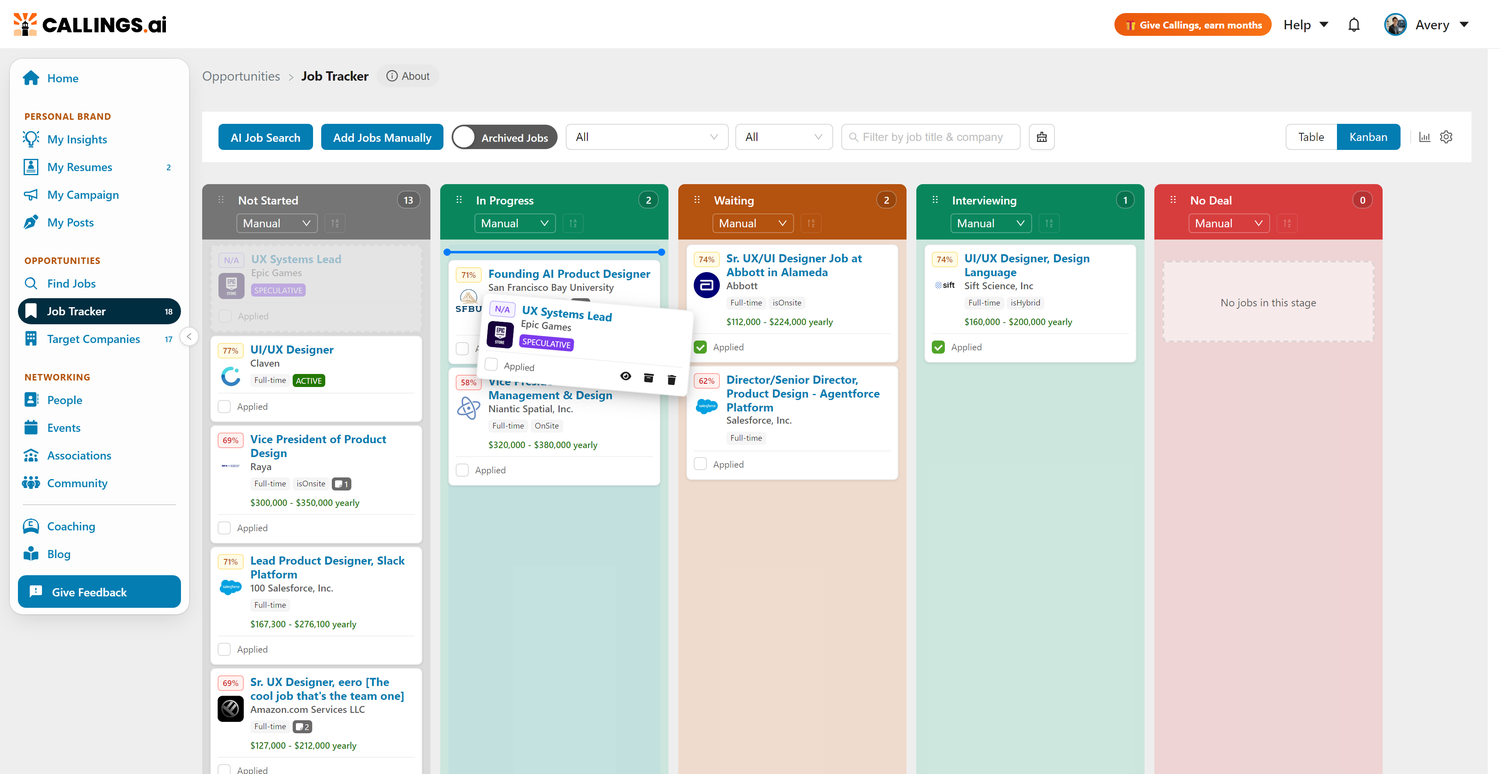The image size is (1500, 774).
Task: Uncheck Applied on Sift Science UI/UX Designer card
Action: pos(938,347)
